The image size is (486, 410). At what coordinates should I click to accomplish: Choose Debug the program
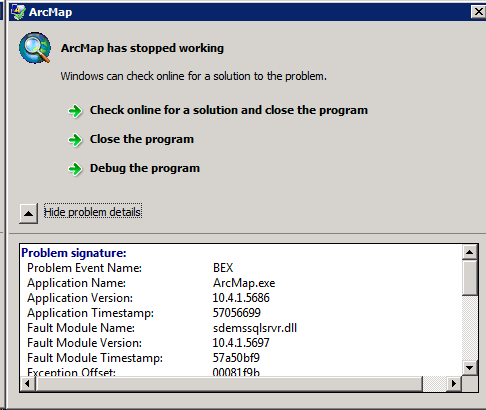tap(145, 168)
